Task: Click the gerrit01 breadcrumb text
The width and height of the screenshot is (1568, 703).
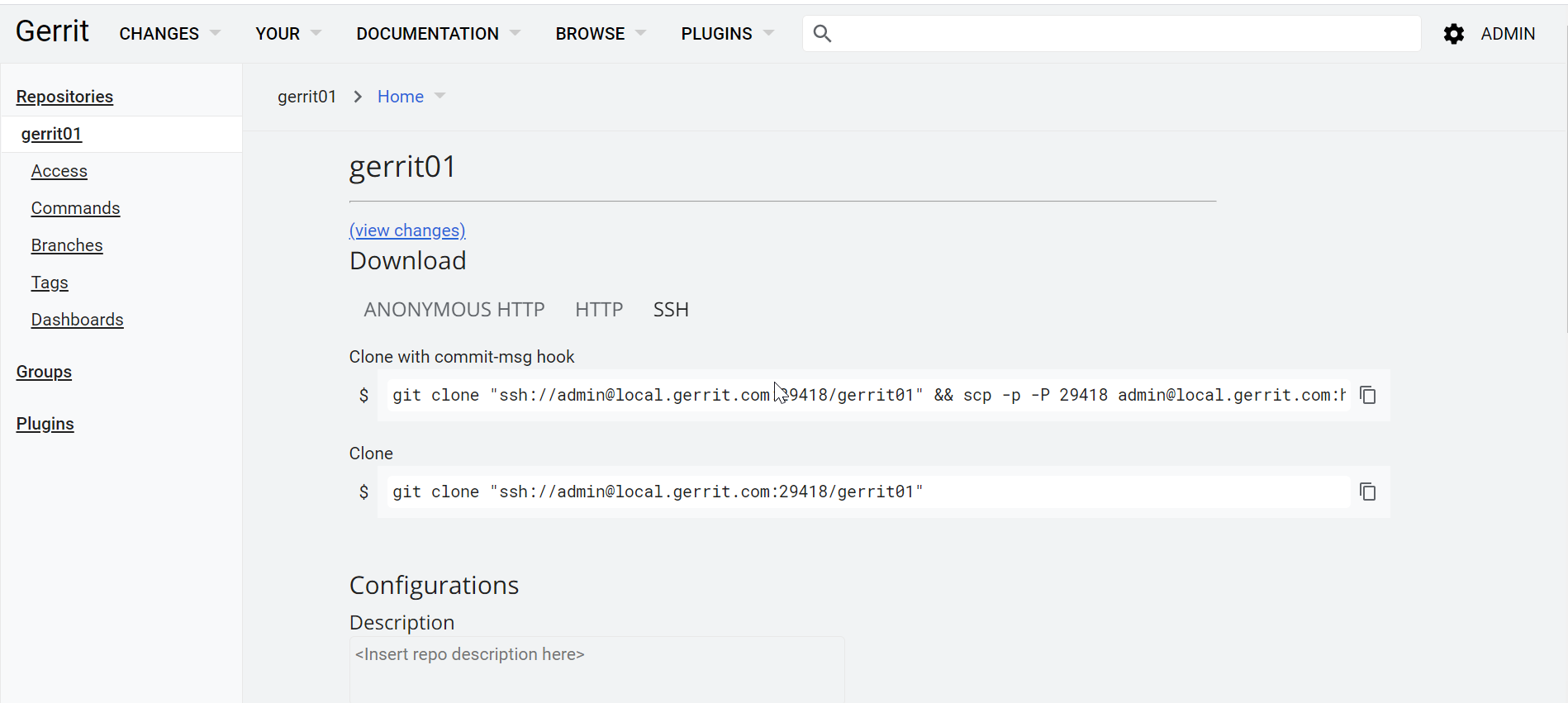Action: pyautogui.click(x=306, y=97)
